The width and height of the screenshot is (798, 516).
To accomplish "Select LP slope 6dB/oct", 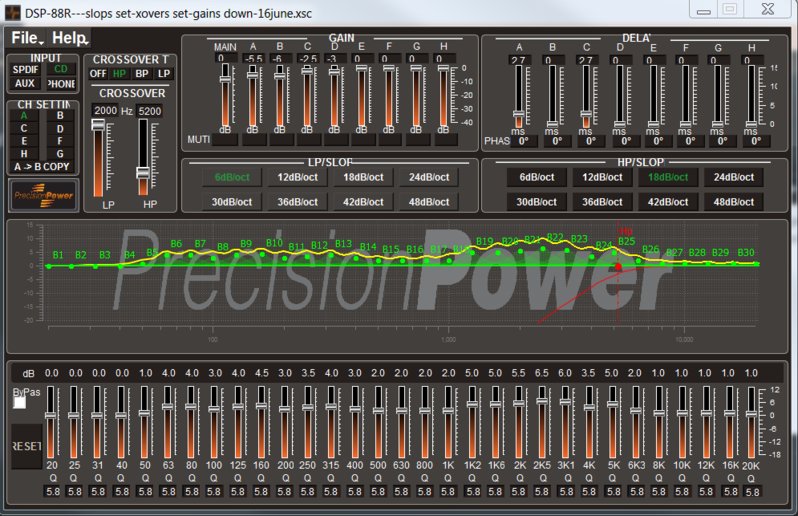I will pyautogui.click(x=232, y=177).
